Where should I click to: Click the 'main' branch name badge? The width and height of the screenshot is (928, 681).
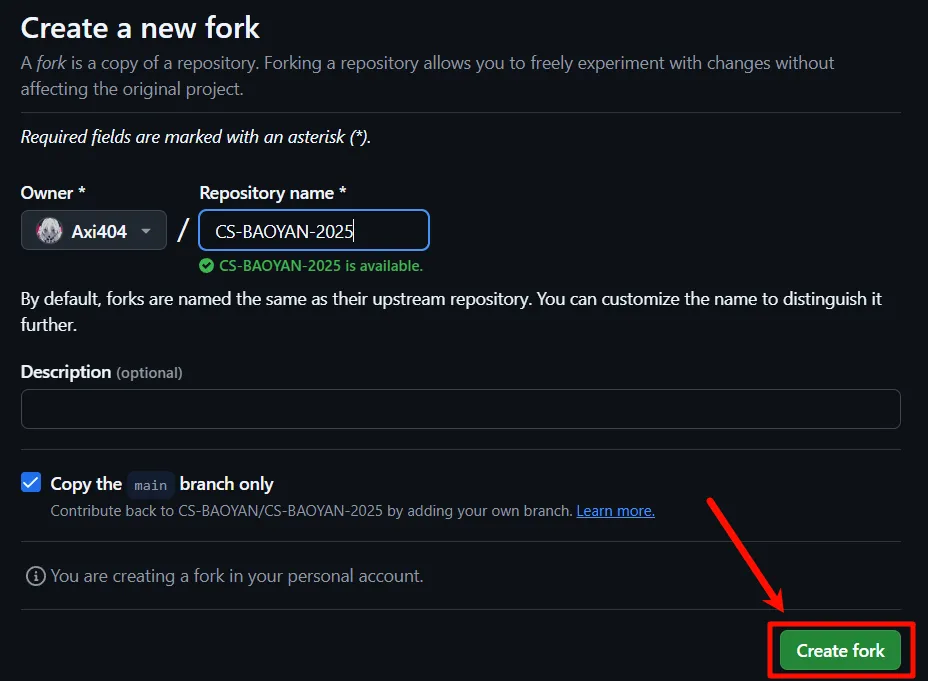tap(151, 485)
